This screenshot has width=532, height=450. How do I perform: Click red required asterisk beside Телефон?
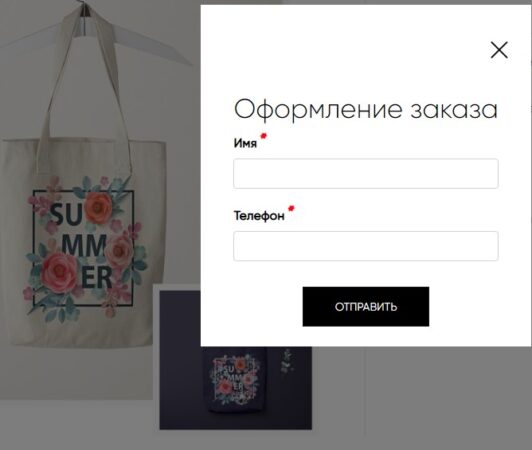(291, 208)
